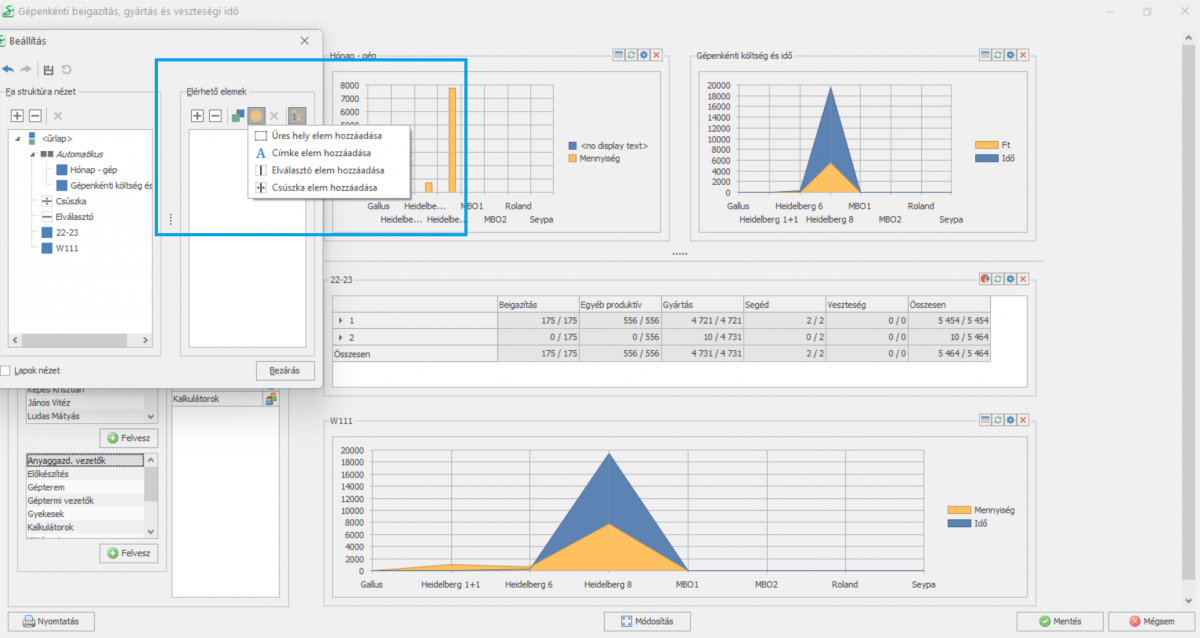Toggle the Lapok nézet checkbox

point(7,371)
